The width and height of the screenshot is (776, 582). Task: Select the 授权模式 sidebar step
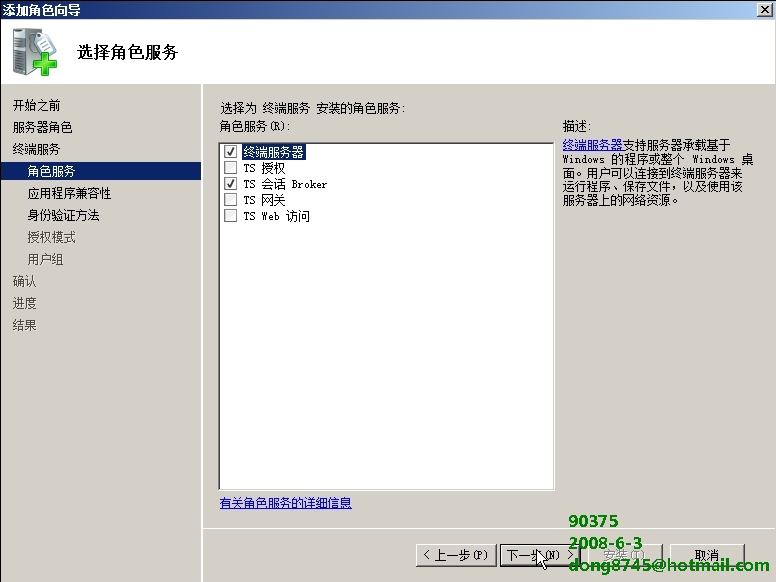pos(51,237)
